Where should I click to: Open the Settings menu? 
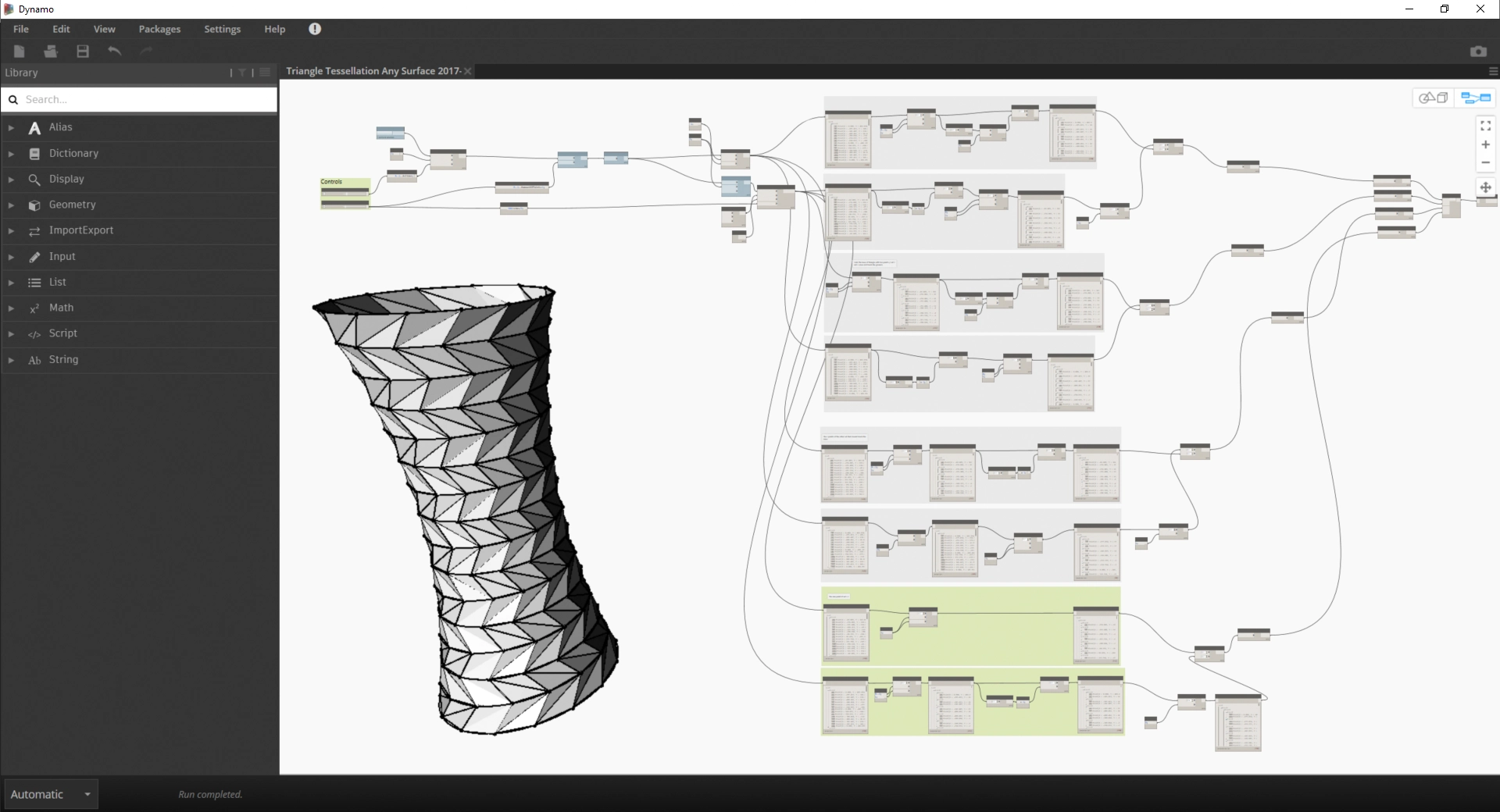222,29
